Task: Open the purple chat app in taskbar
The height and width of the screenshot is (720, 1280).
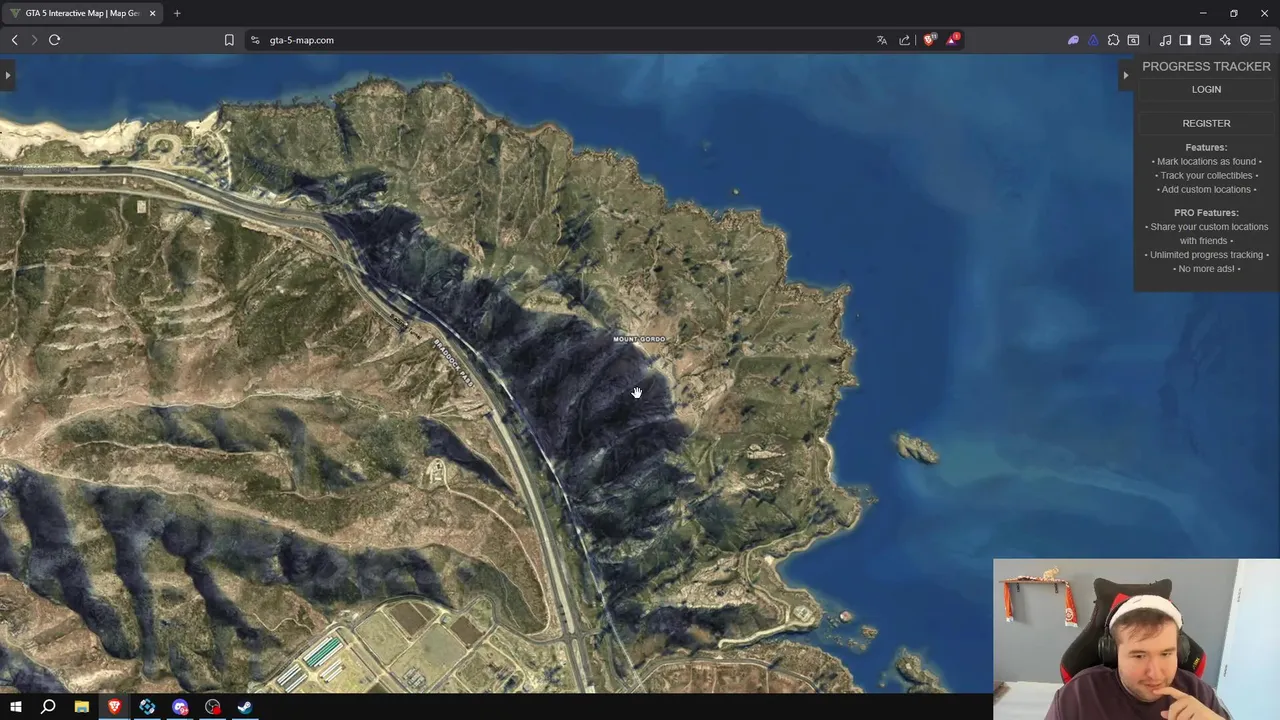Action: coord(180,707)
